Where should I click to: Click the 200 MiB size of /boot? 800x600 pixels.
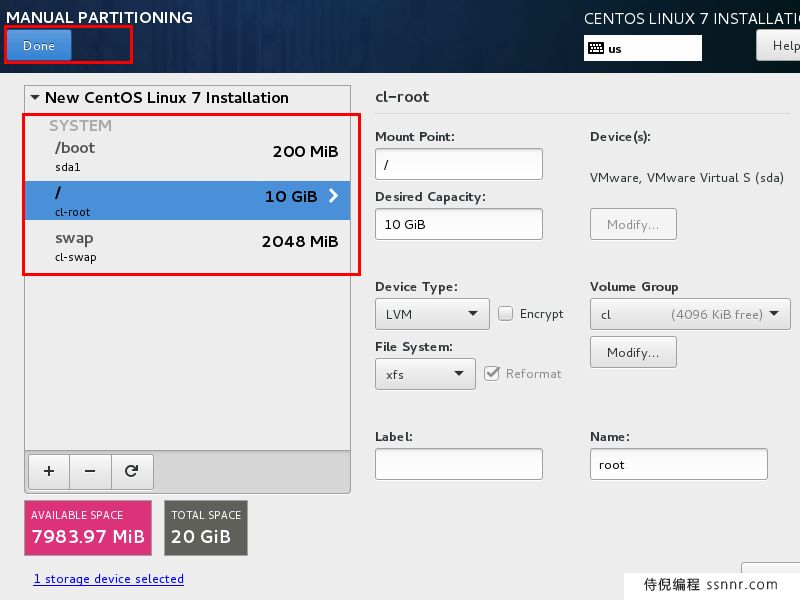[x=305, y=152]
